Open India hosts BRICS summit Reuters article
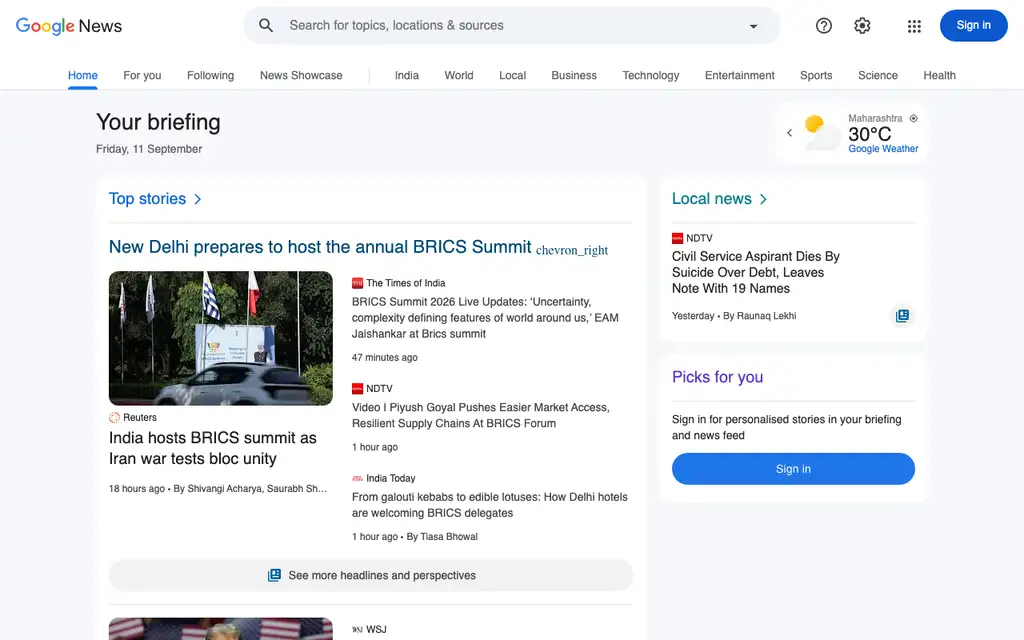1024x640 pixels. point(213,448)
